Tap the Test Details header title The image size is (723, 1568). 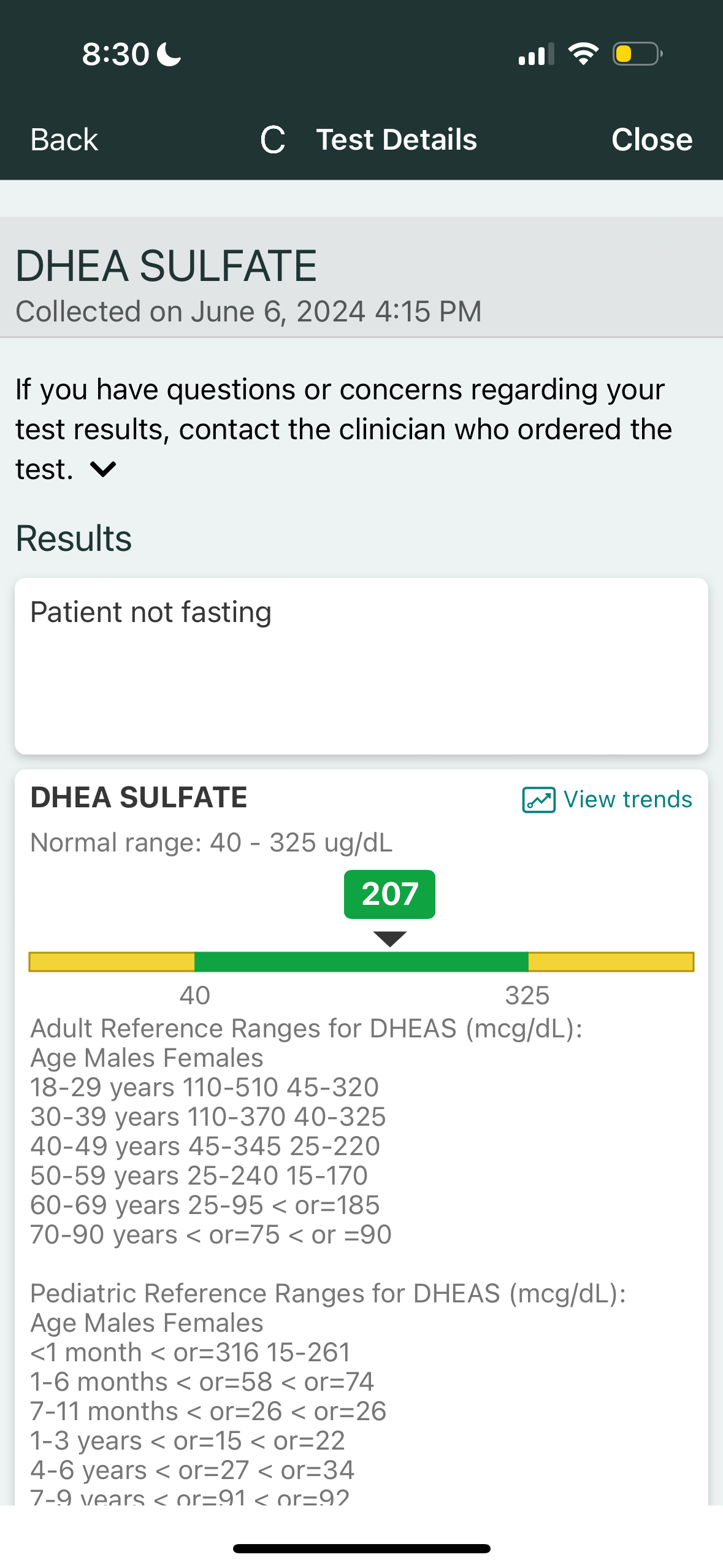point(396,140)
